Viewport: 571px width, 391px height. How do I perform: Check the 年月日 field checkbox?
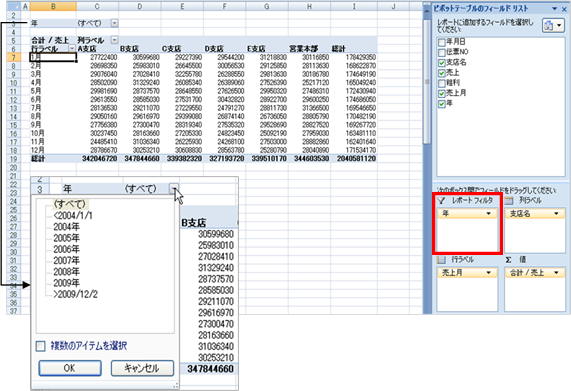tap(441, 42)
